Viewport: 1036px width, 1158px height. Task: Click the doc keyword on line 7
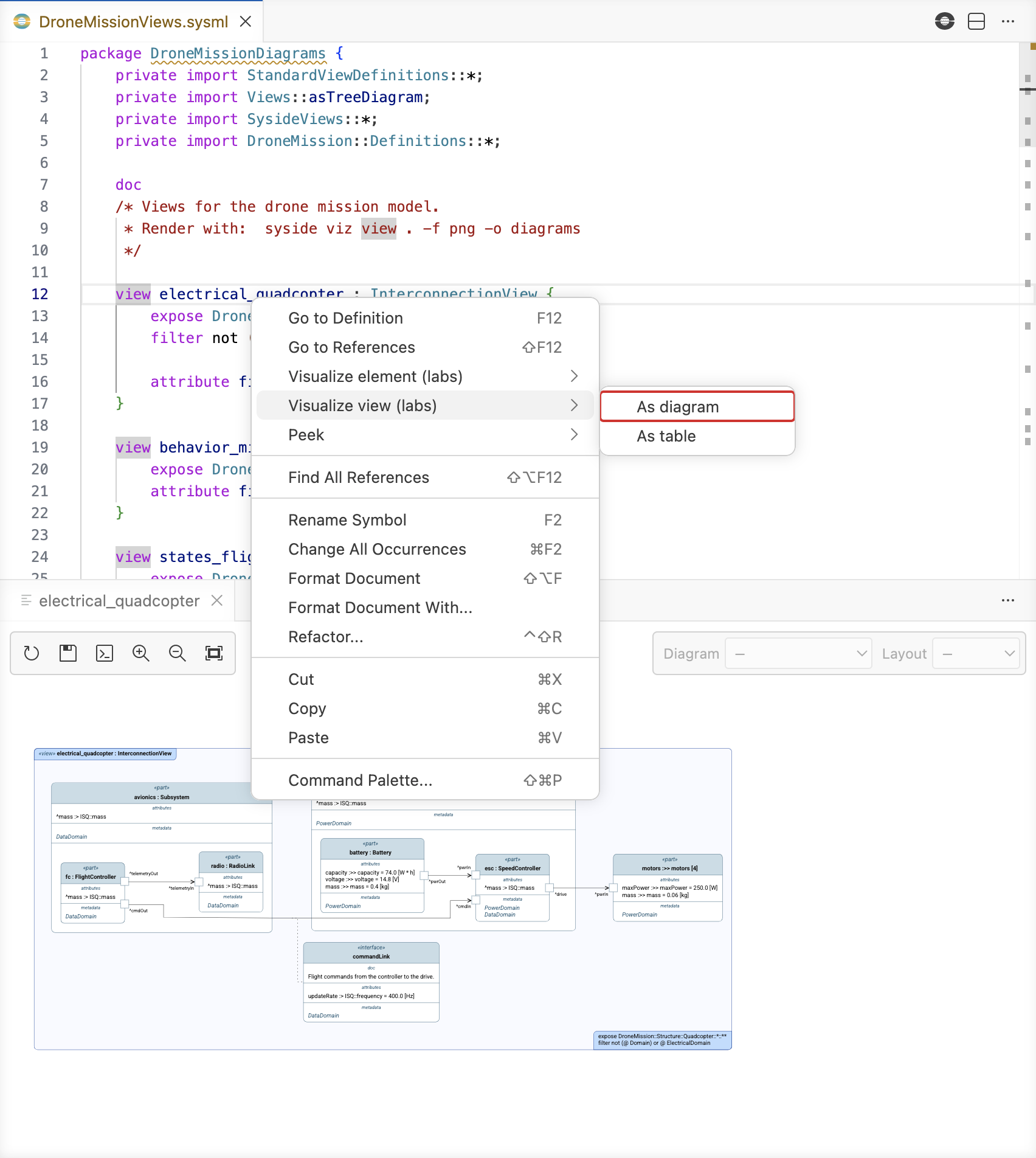pos(128,185)
